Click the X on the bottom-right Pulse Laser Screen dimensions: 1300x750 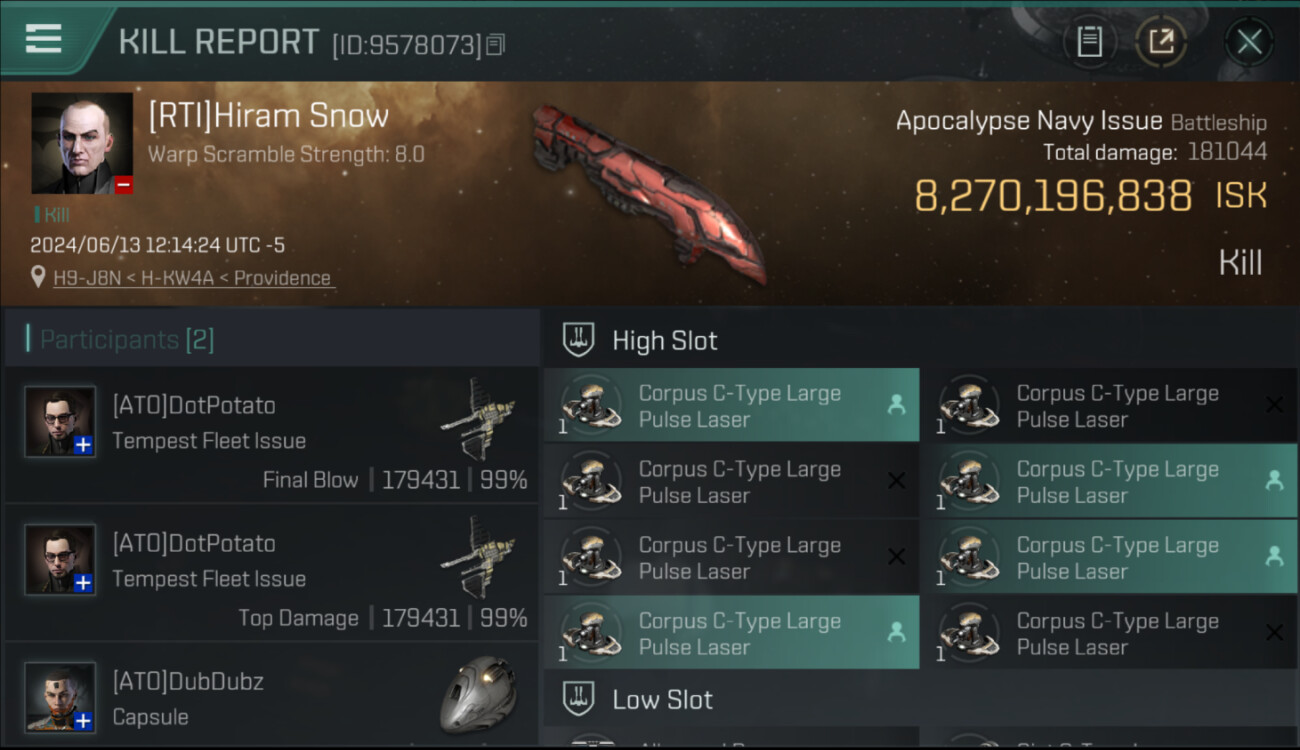[1274, 633]
